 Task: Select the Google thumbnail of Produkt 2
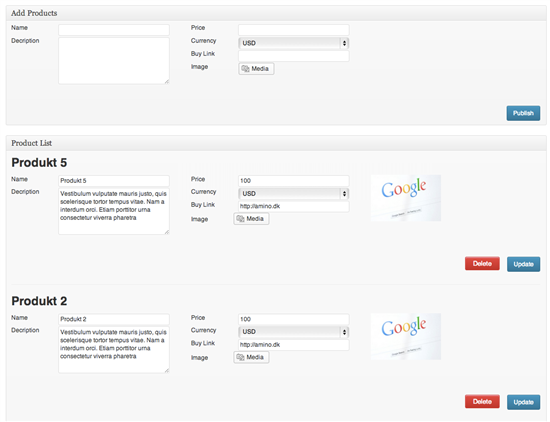click(x=406, y=336)
